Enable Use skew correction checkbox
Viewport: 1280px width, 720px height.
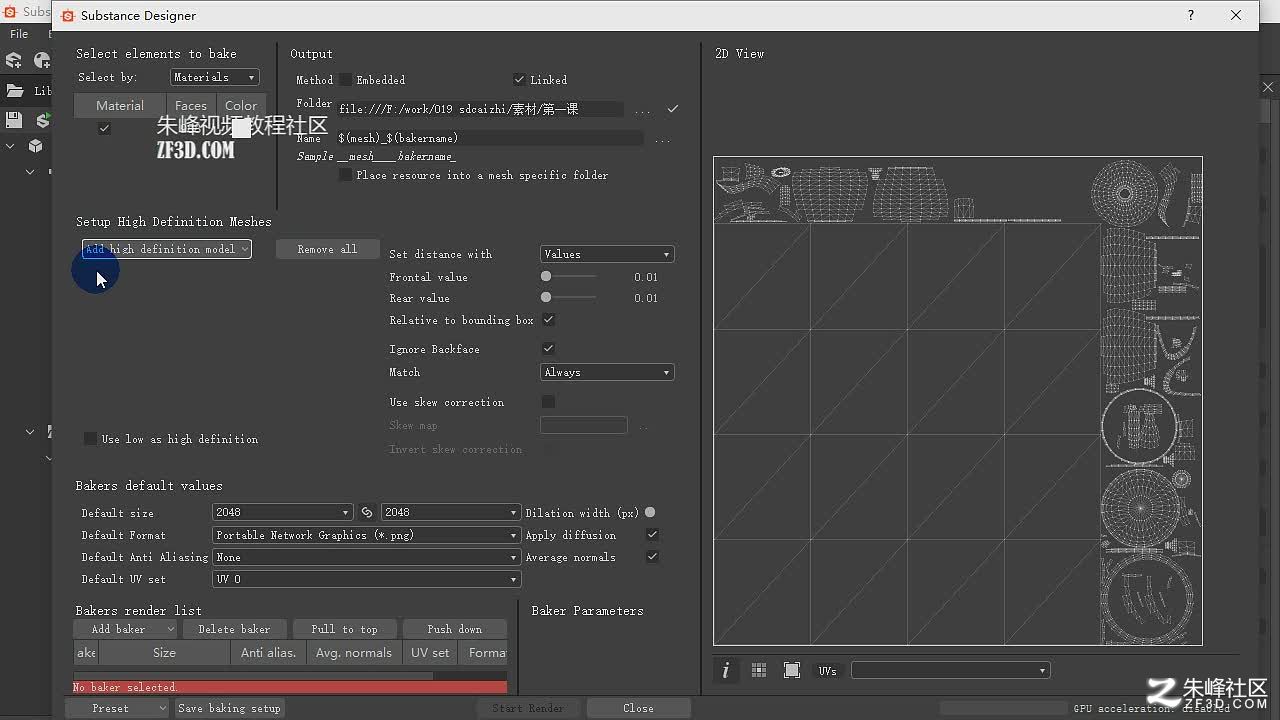click(548, 401)
